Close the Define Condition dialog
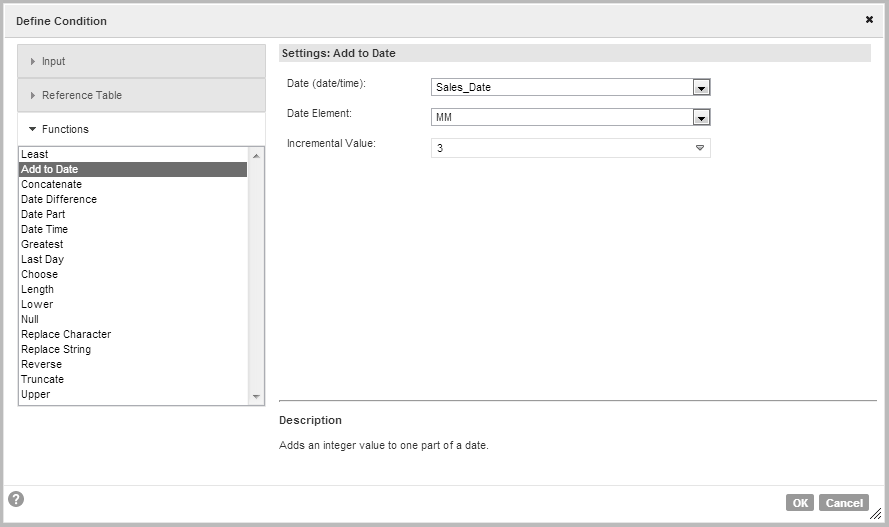The image size is (889, 527). point(869,20)
